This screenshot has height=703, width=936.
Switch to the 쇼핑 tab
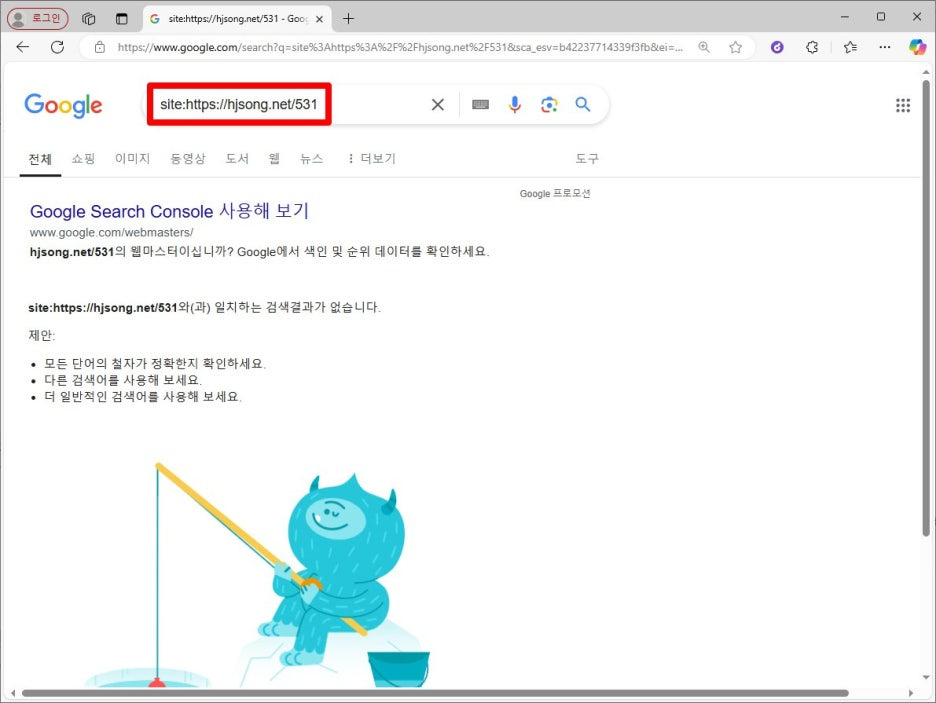pyautogui.click(x=83, y=159)
